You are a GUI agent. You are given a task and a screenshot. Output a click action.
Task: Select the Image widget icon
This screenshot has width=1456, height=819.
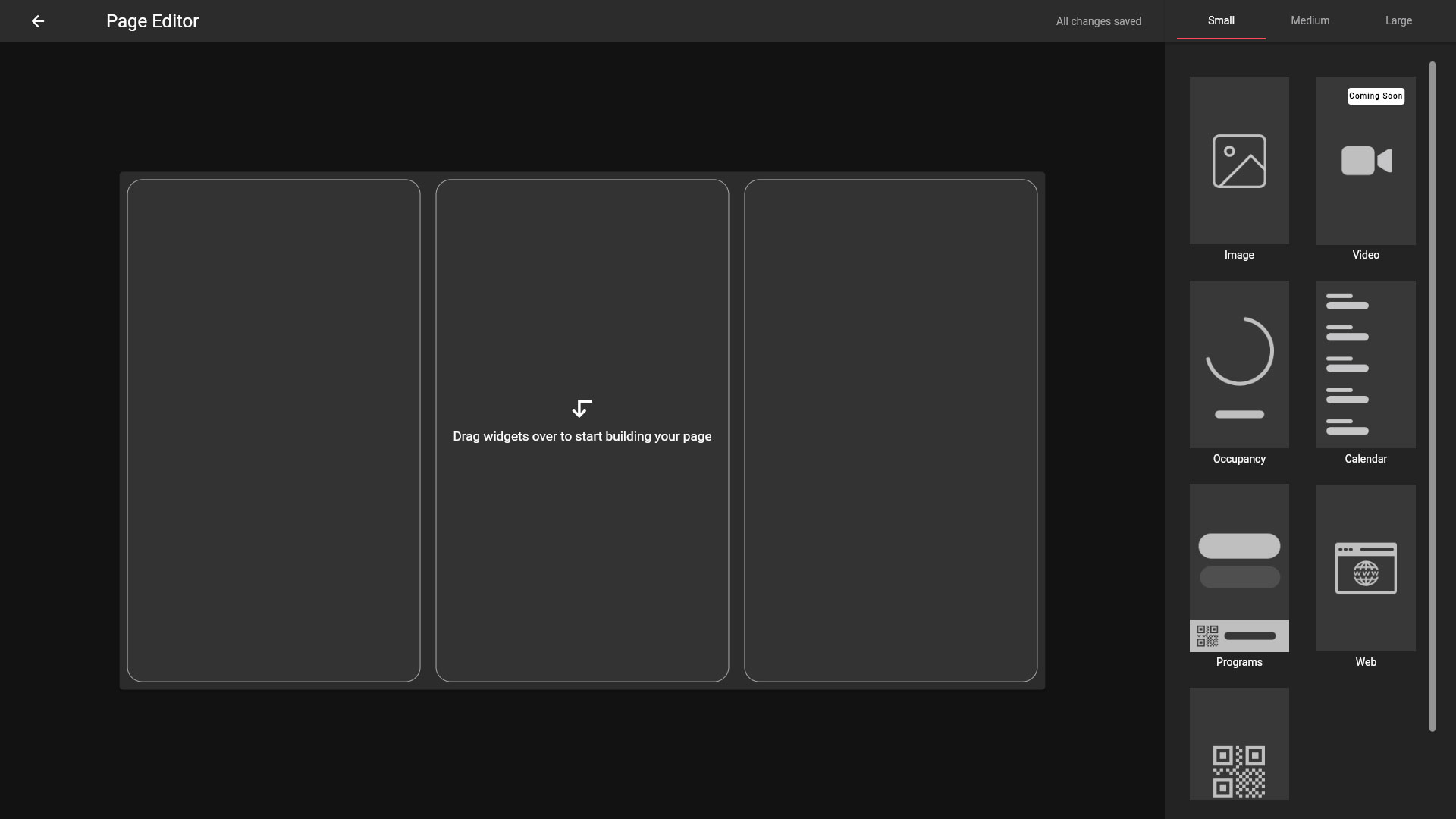(1239, 161)
